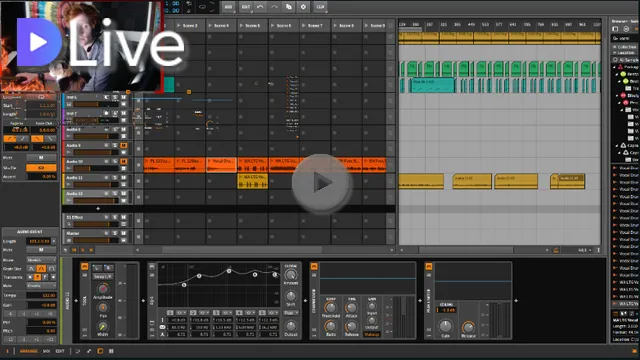Click the Tempo field in Audio Event
The height and width of the screenshot is (360, 640).
(x=41, y=295)
